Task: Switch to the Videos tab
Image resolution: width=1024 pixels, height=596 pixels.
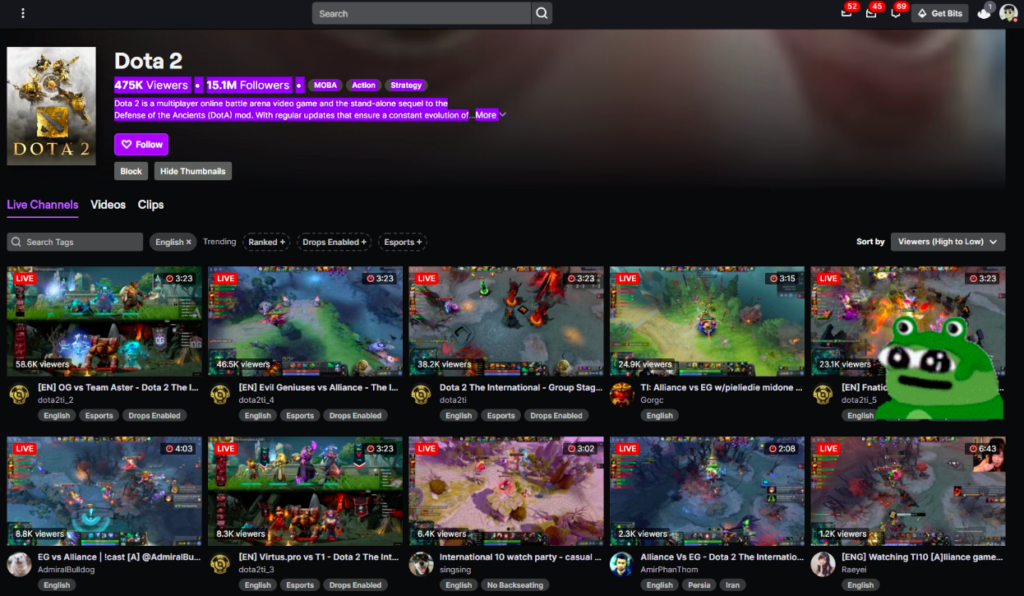Action: (108, 205)
